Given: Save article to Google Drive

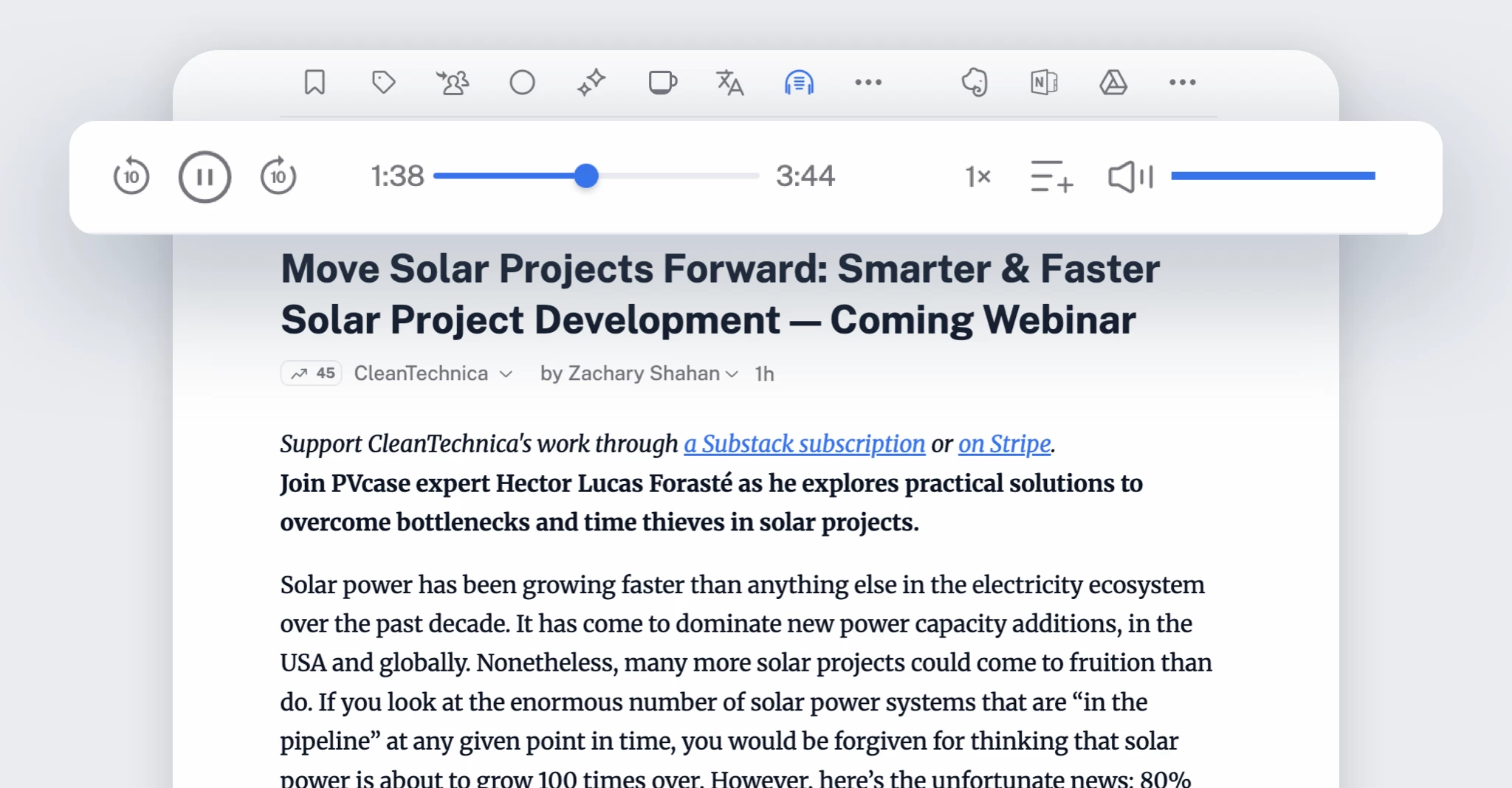Looking at the screenshot, I should pyautogui.click(x=1113, y=82).
